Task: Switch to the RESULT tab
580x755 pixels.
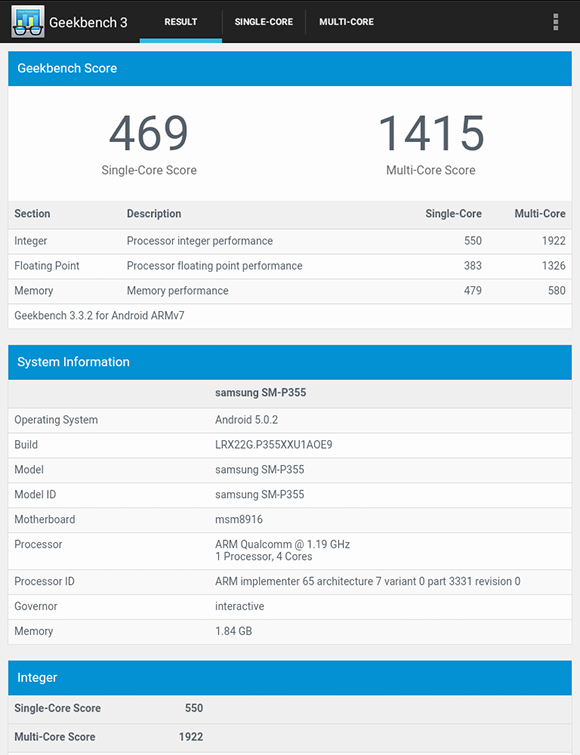Action: coord(180,22)
